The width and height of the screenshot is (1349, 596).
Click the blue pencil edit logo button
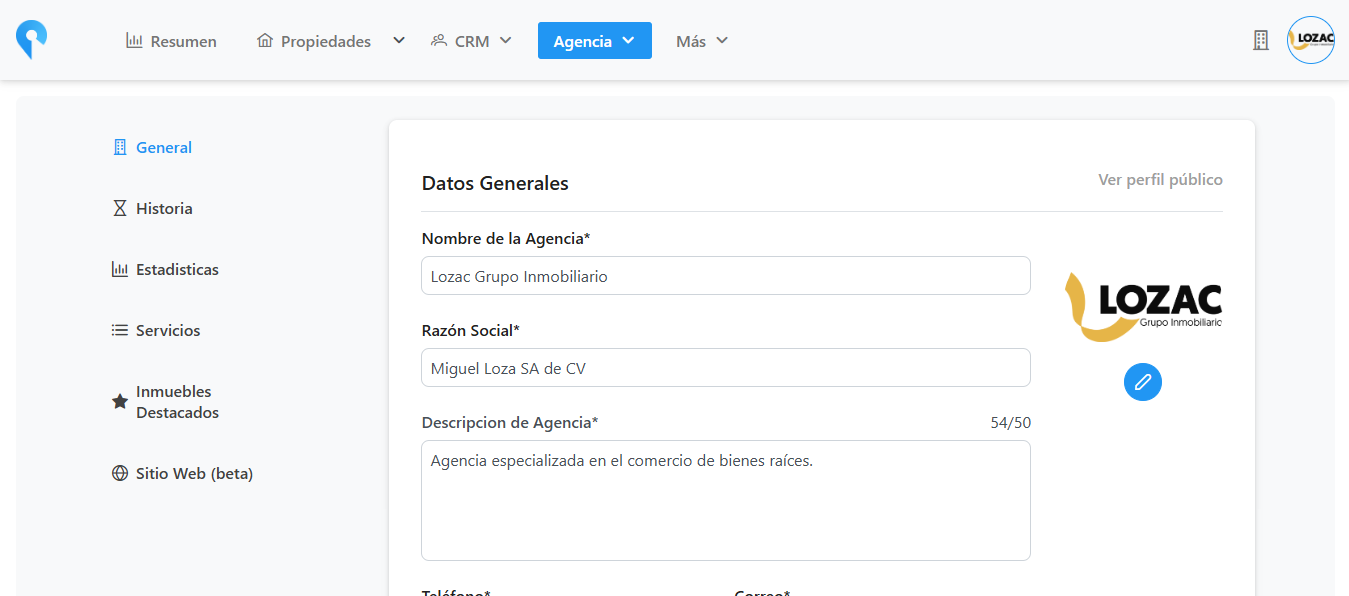(1142, 382)
